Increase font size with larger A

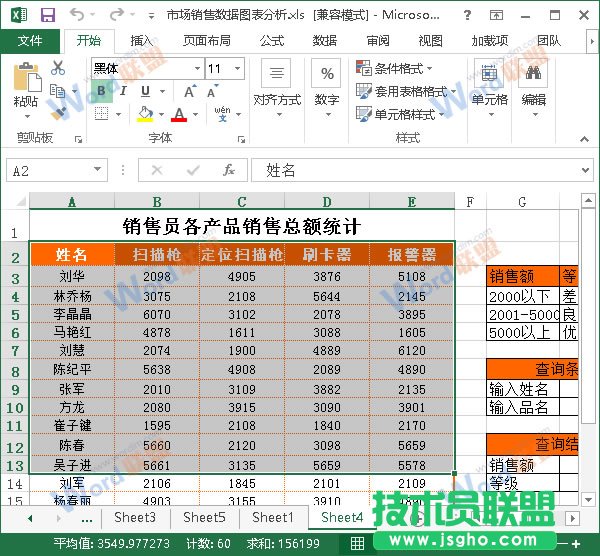click(189, 91)
